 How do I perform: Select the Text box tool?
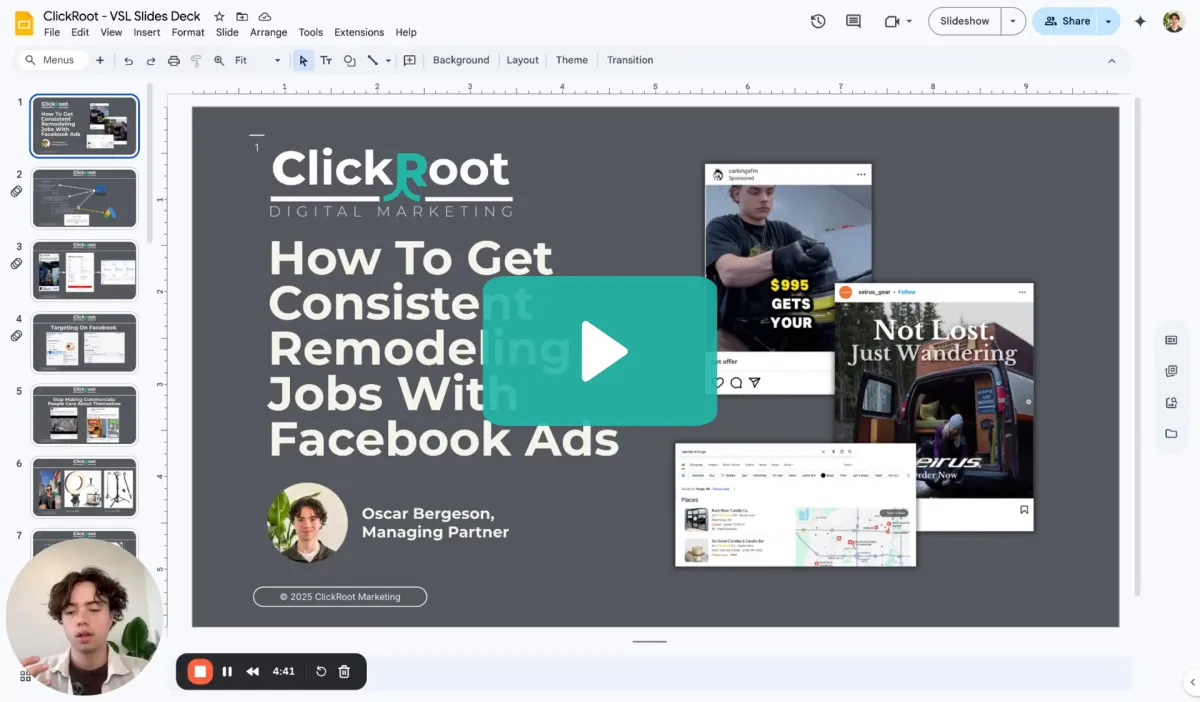coord(326,60)
